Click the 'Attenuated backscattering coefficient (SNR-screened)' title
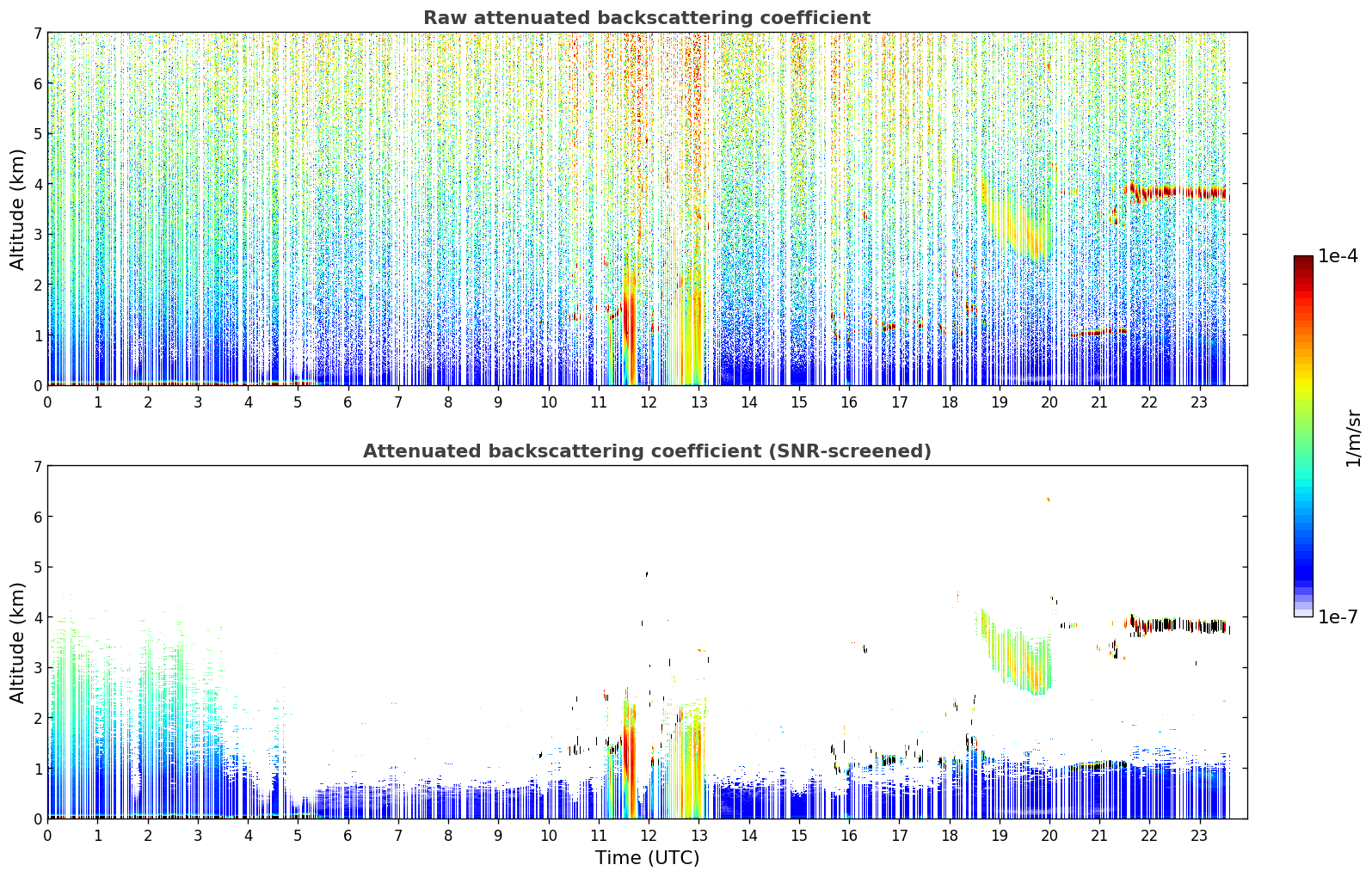Viewport: 1372px width, 877px height. [647, 451]
